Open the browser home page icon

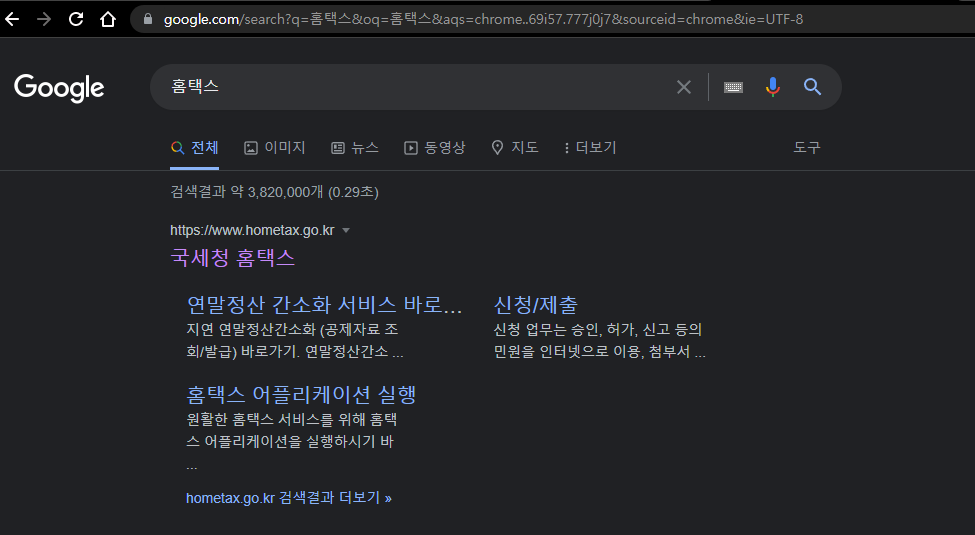click(x=108, y=19)
